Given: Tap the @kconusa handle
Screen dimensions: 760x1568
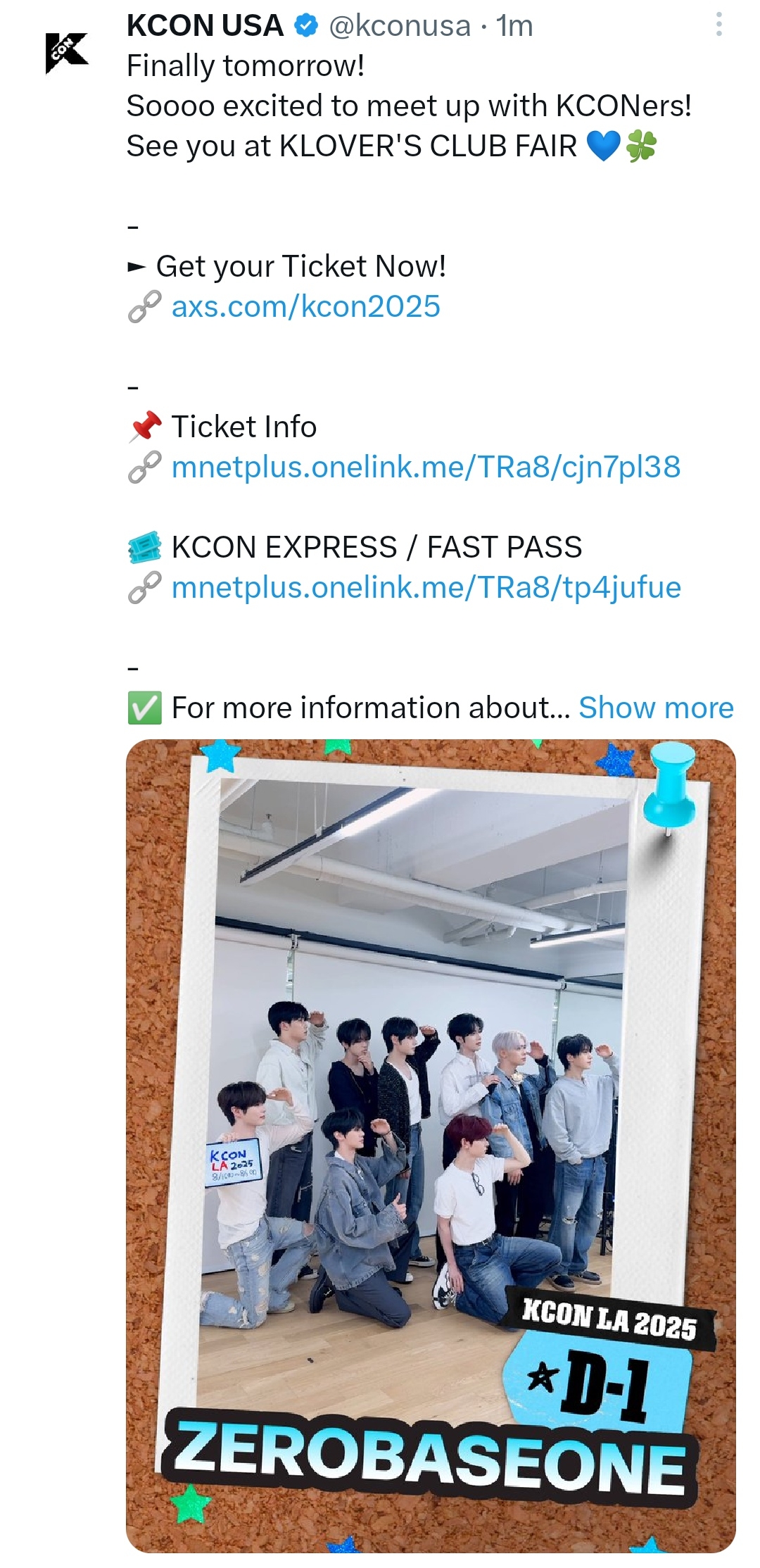Looking at the screenshot, I should pos(400,26).
